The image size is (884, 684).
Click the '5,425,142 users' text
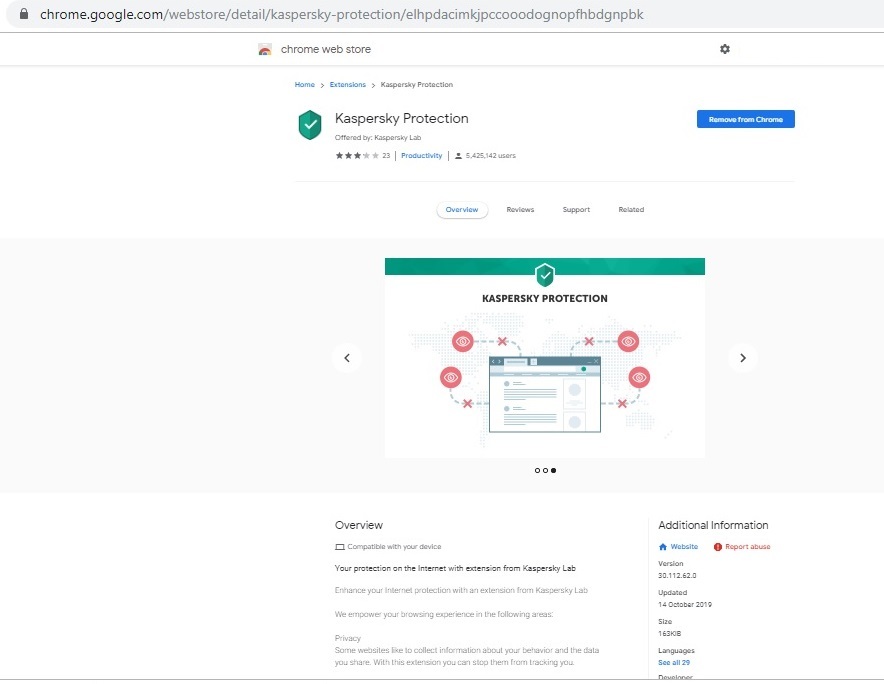490,156
